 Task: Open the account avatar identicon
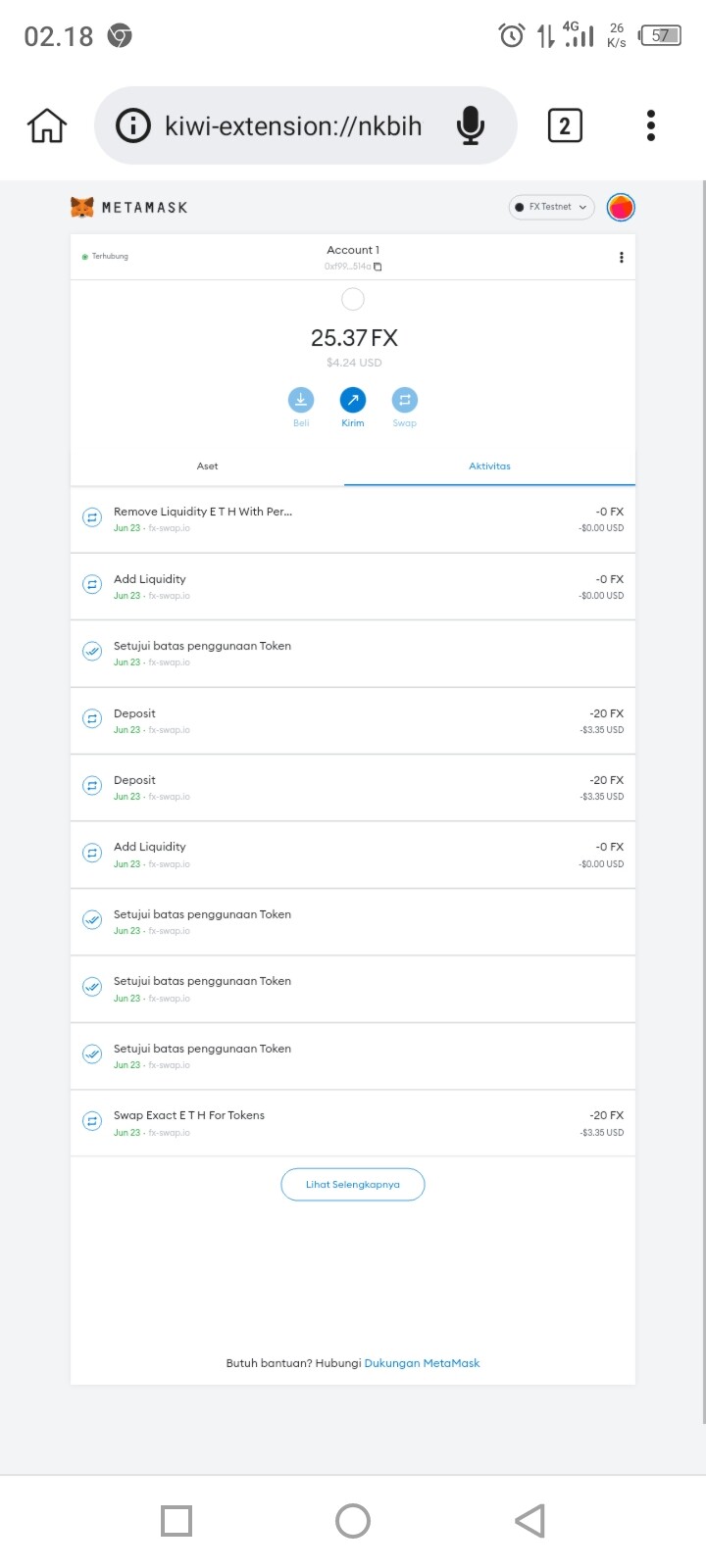[x=621, y=207]
